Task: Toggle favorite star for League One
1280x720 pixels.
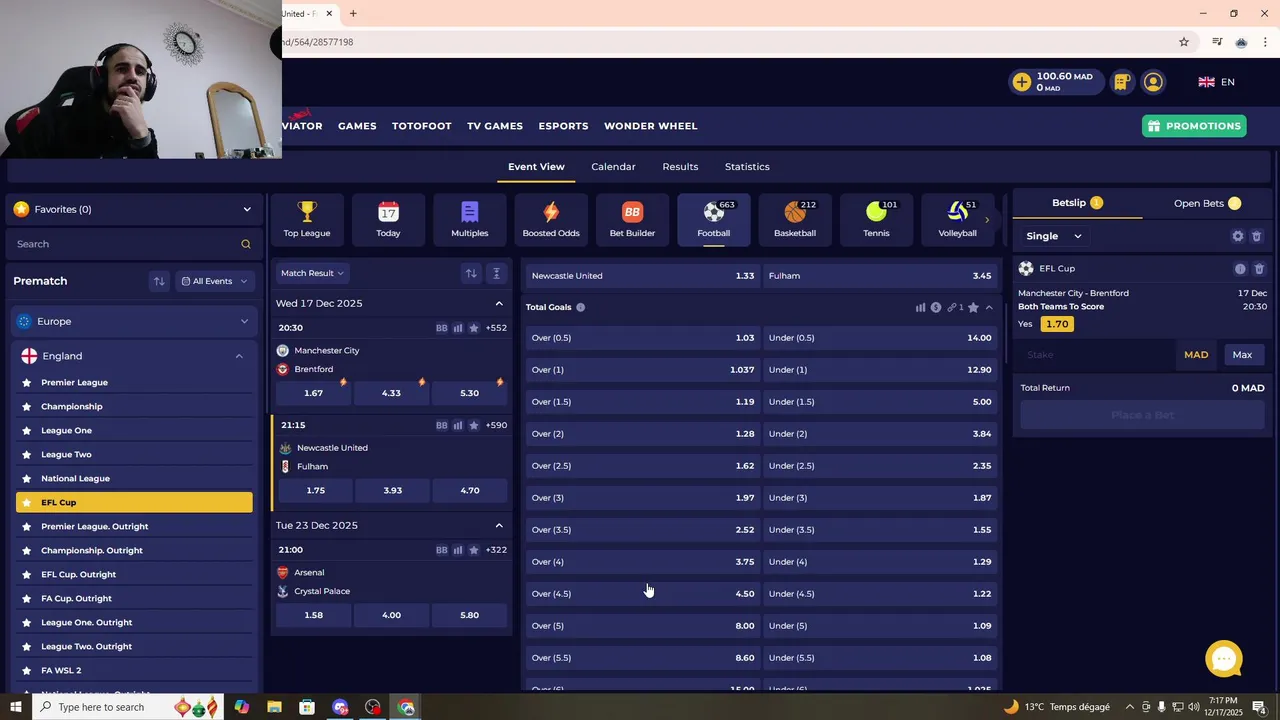Action: (27, 430)
